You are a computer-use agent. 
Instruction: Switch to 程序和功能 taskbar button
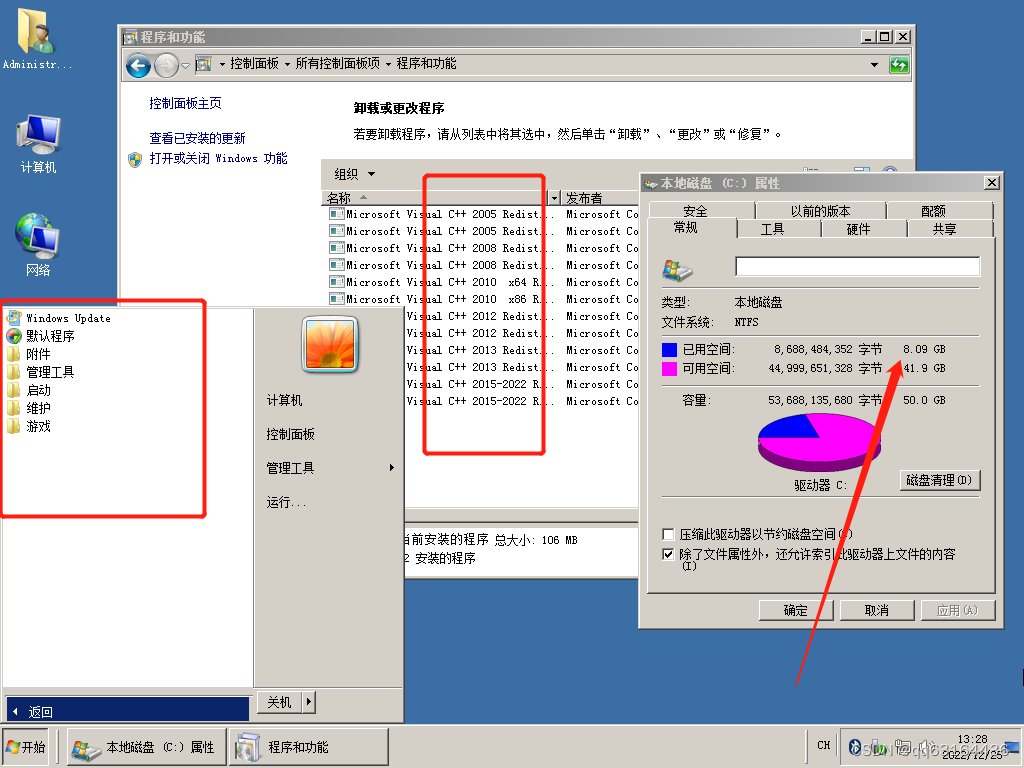[x=309, y=747]
